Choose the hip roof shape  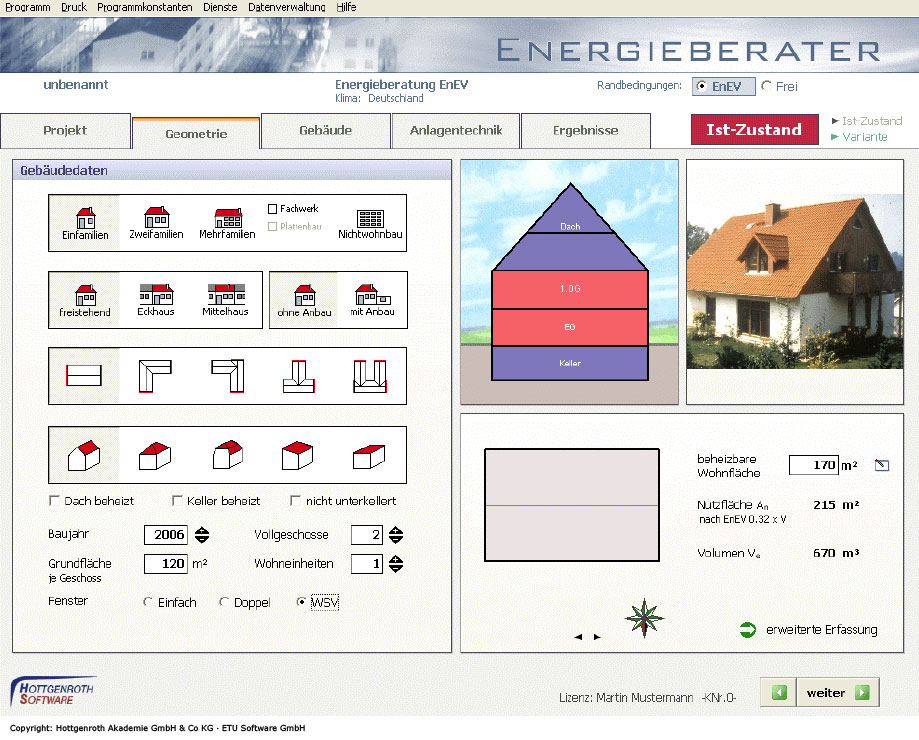155,456
